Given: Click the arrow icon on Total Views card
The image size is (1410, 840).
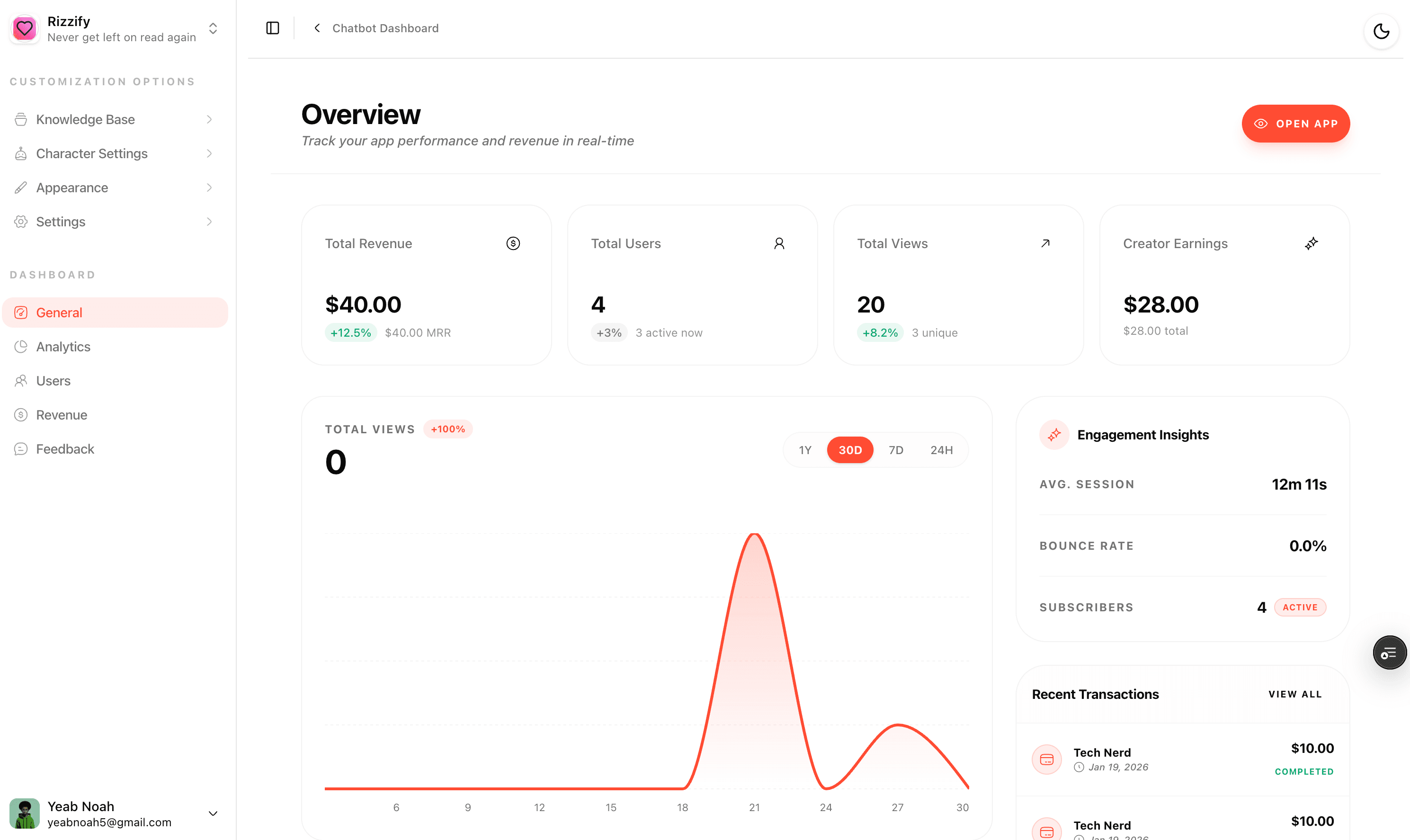Looking at the screenshot, I should pos(1045,243).
